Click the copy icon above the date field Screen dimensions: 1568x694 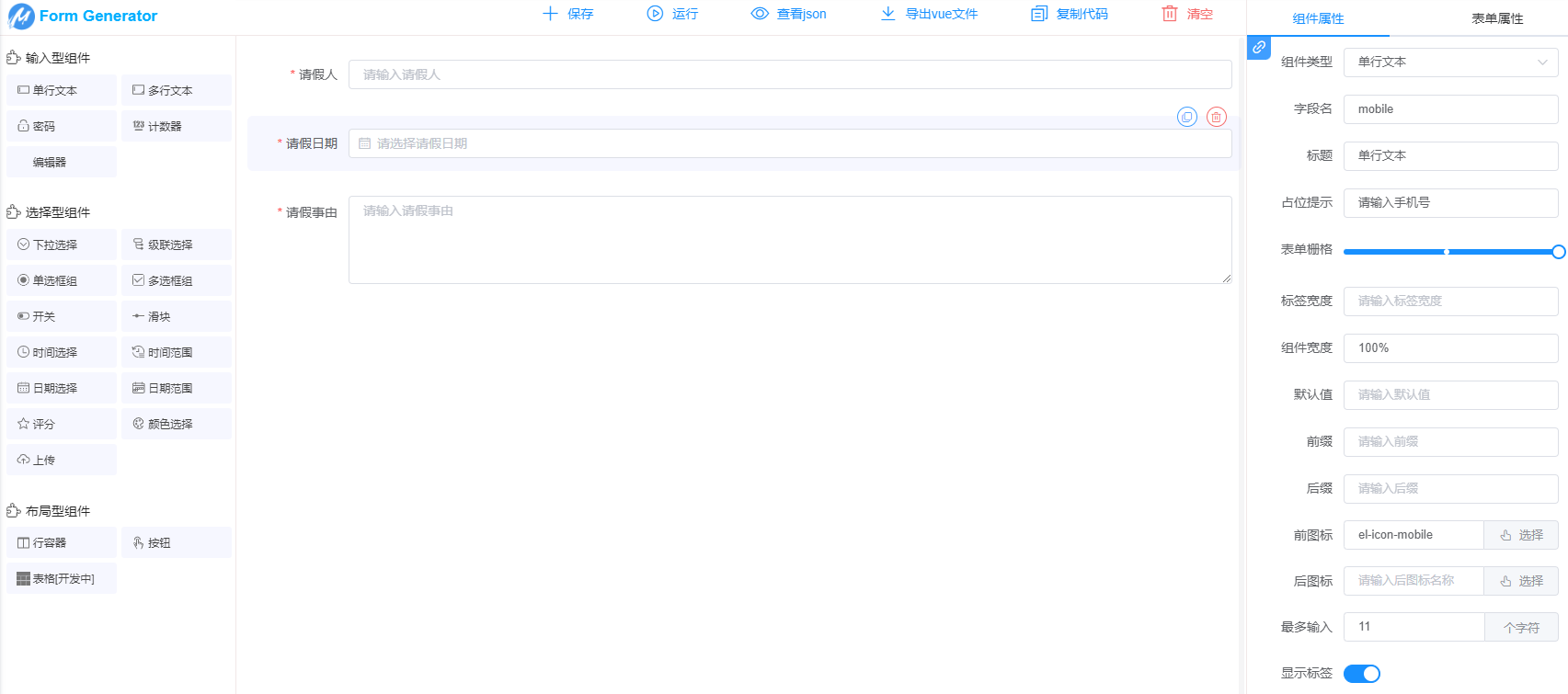tap(1187, 117)
